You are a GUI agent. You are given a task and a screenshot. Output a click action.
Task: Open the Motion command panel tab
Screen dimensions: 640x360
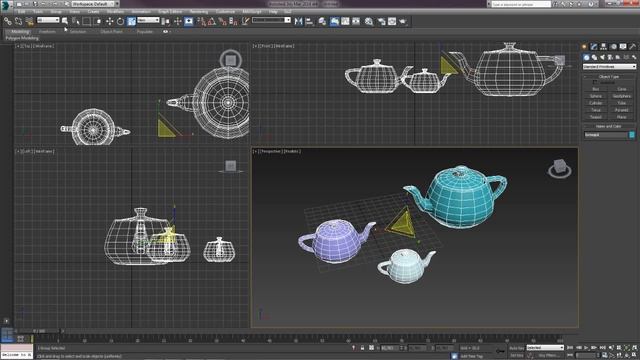click(x=613, y=47)
